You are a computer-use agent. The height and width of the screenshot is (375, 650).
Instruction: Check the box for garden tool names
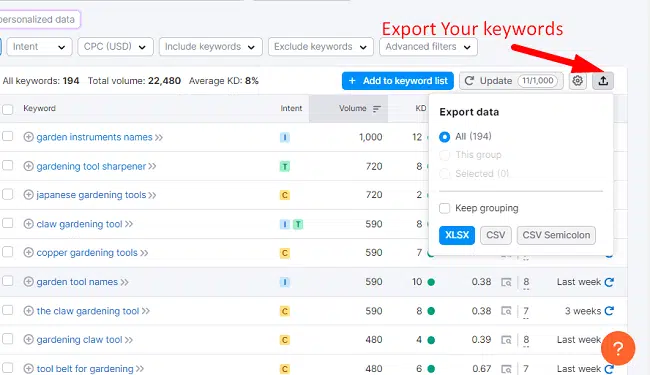(x=7, y=281)
